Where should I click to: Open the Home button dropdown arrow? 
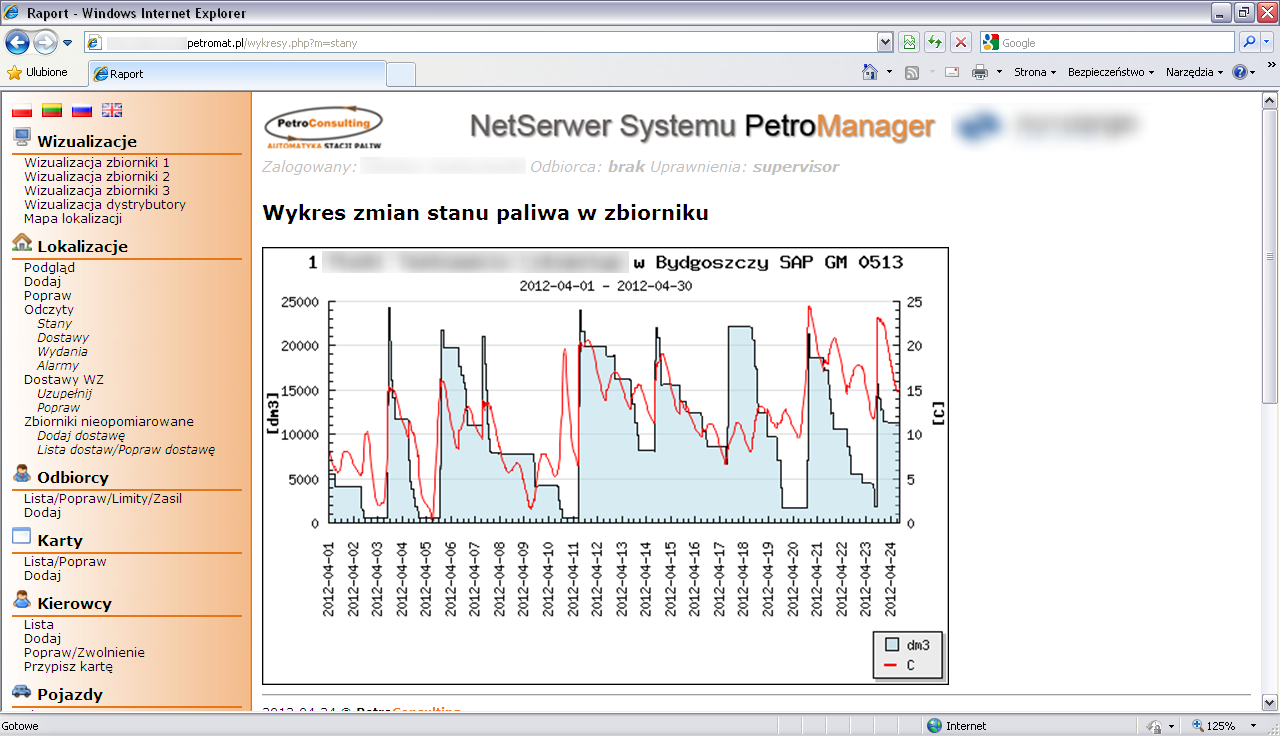tap(889, 72)
